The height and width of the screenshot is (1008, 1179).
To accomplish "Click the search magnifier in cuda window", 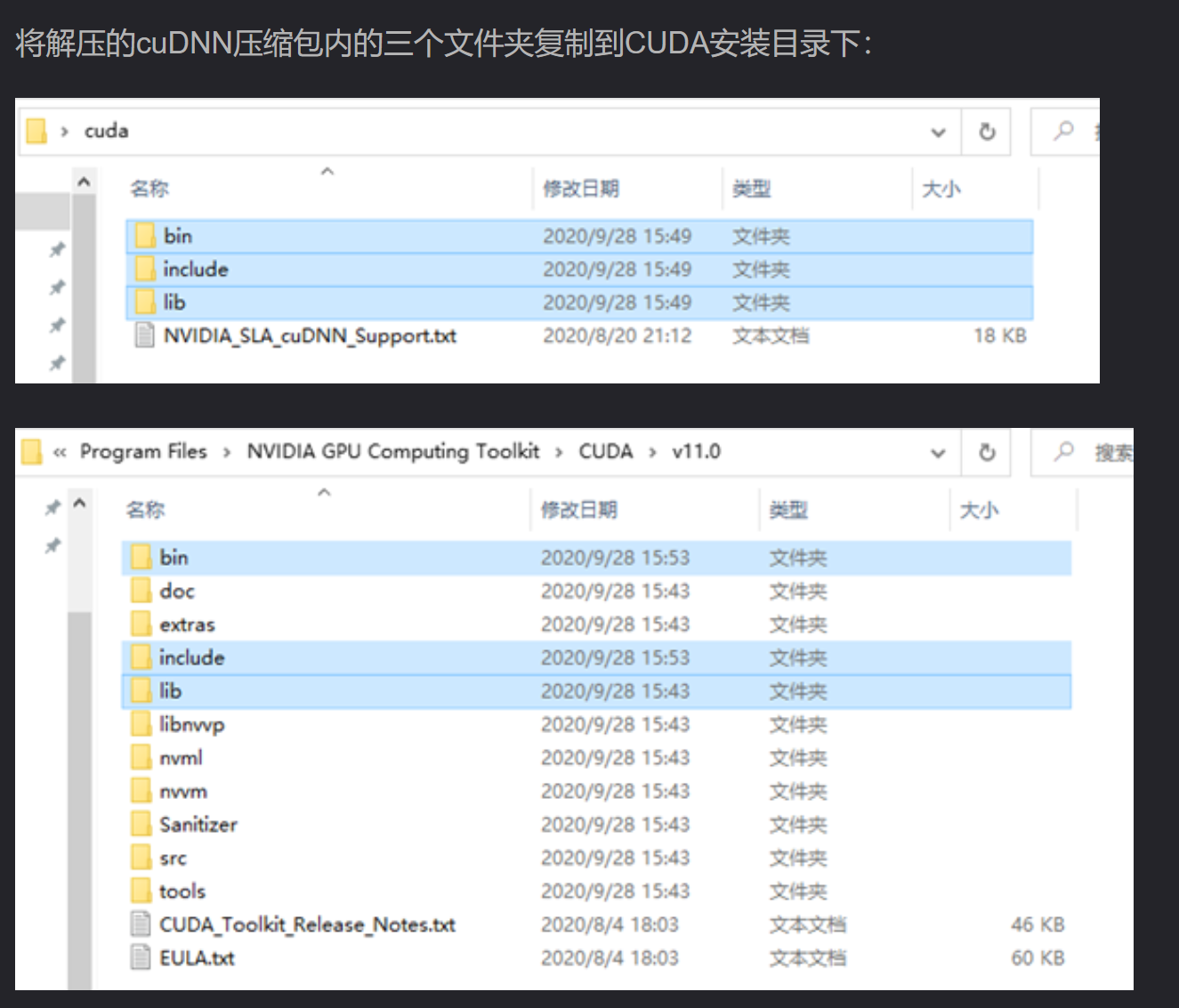I will pyautogui.click(x=1063, y=131).
